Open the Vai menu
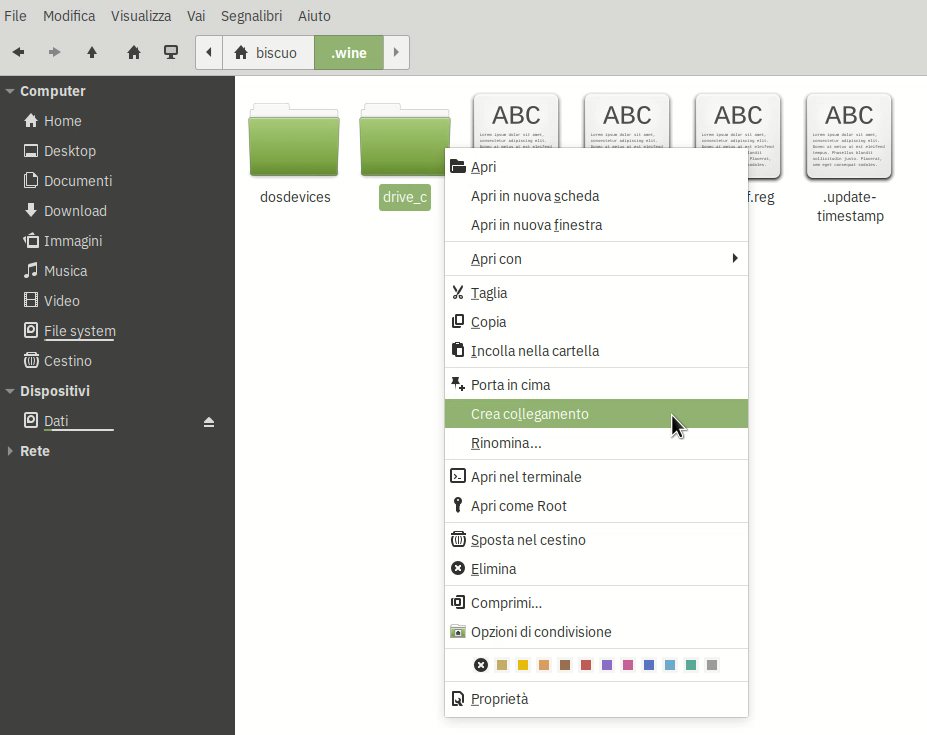 pos(196,16)
